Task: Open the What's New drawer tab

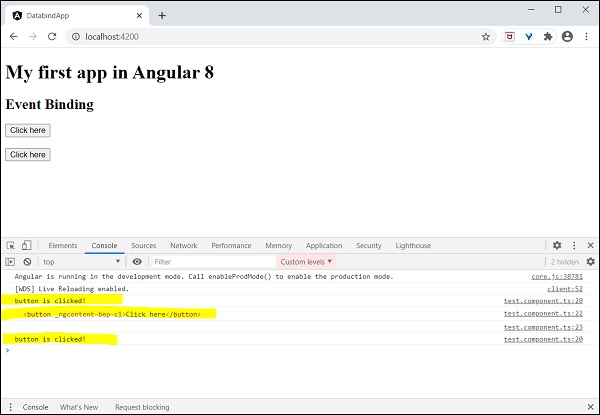Action: click(x=79, y=407)
